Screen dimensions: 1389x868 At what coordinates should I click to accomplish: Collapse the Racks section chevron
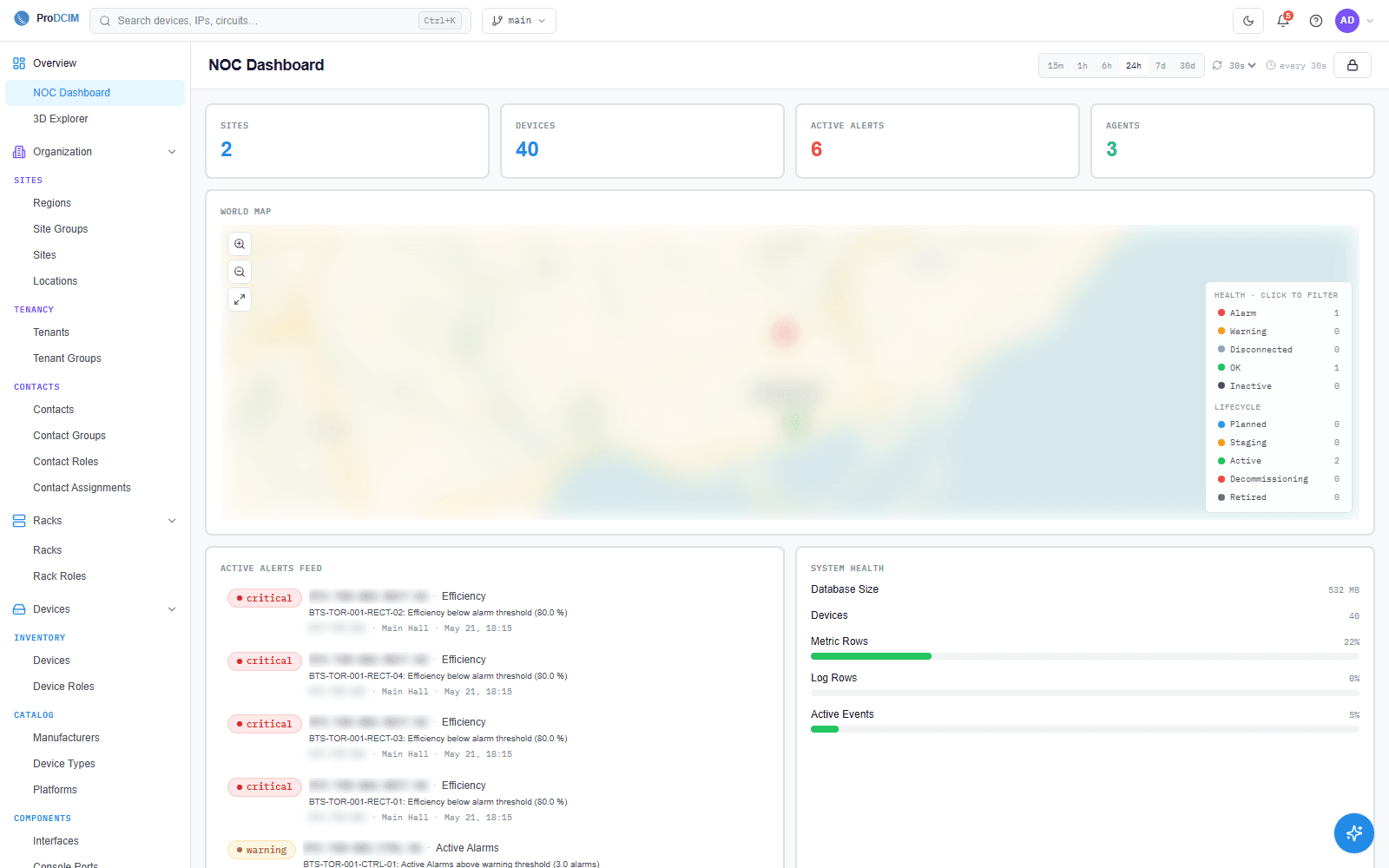tap(172, 521)
